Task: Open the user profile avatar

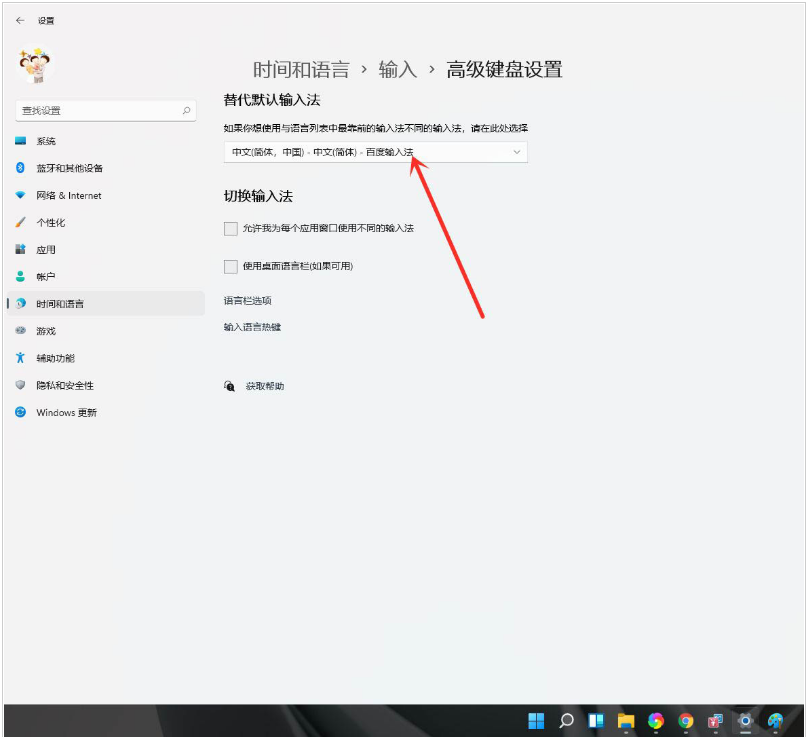Action: pyautogui.click(x=35, y=66)
